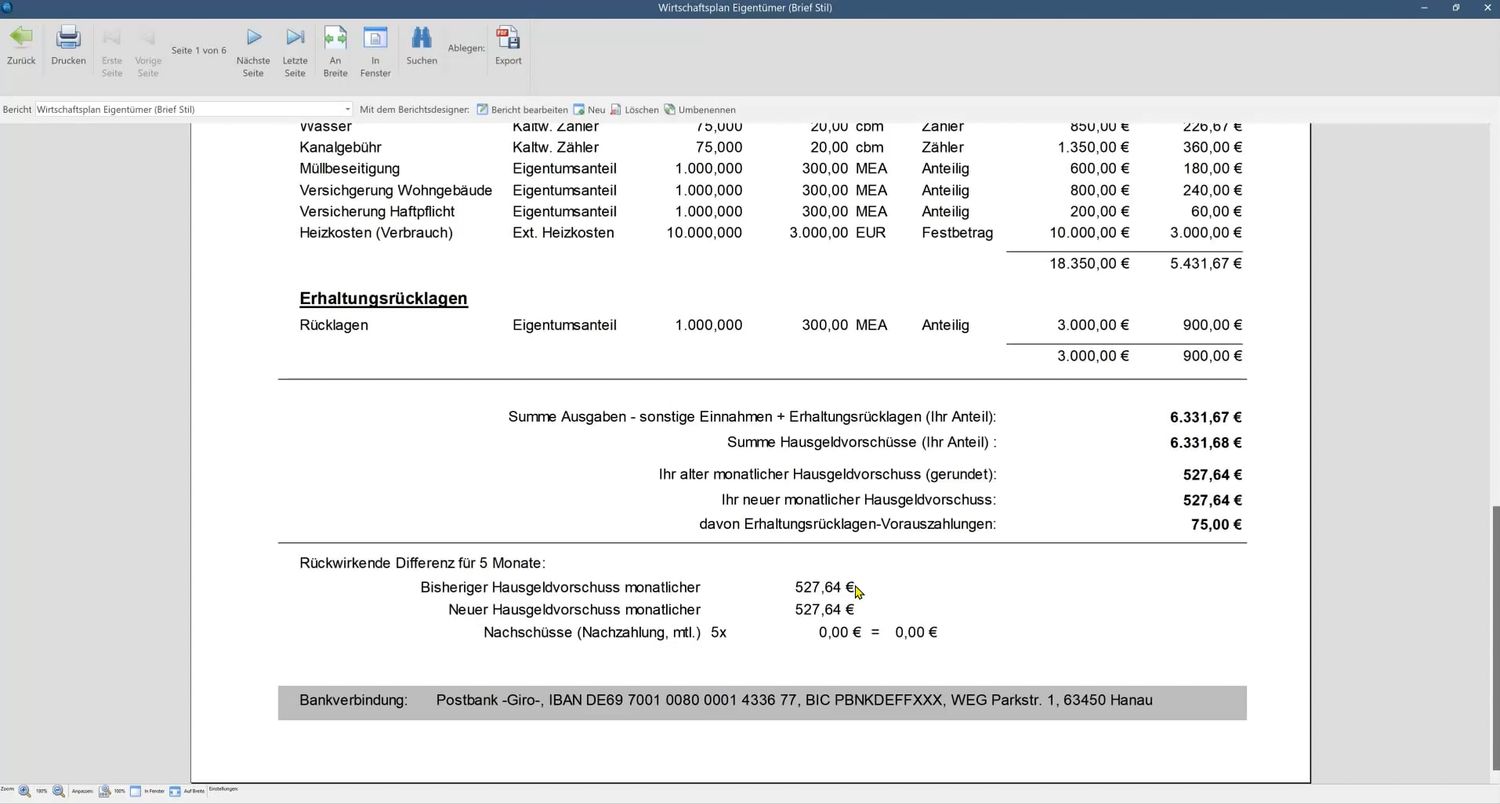
Task: Click the Kanalgebühr row label
Action: coord(340,148)
